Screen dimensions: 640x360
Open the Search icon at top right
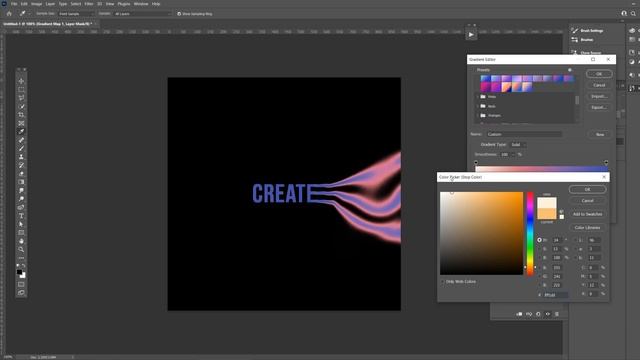[x=633, y=13]
